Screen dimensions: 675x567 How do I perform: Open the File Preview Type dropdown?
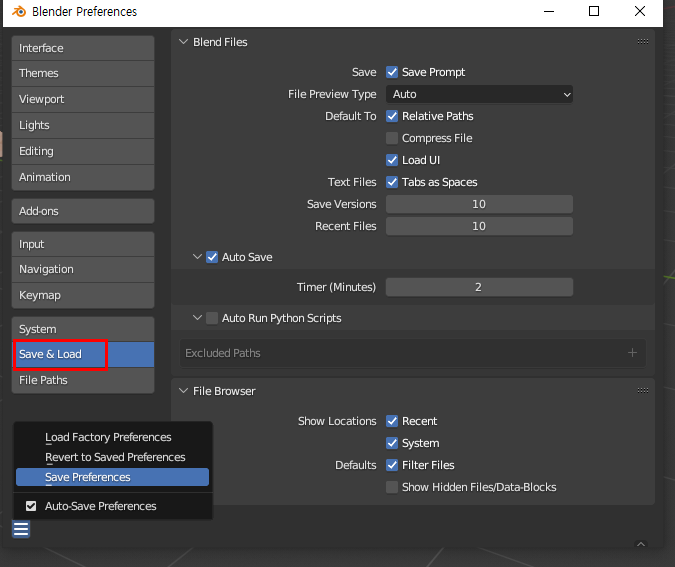pos(479,94)
